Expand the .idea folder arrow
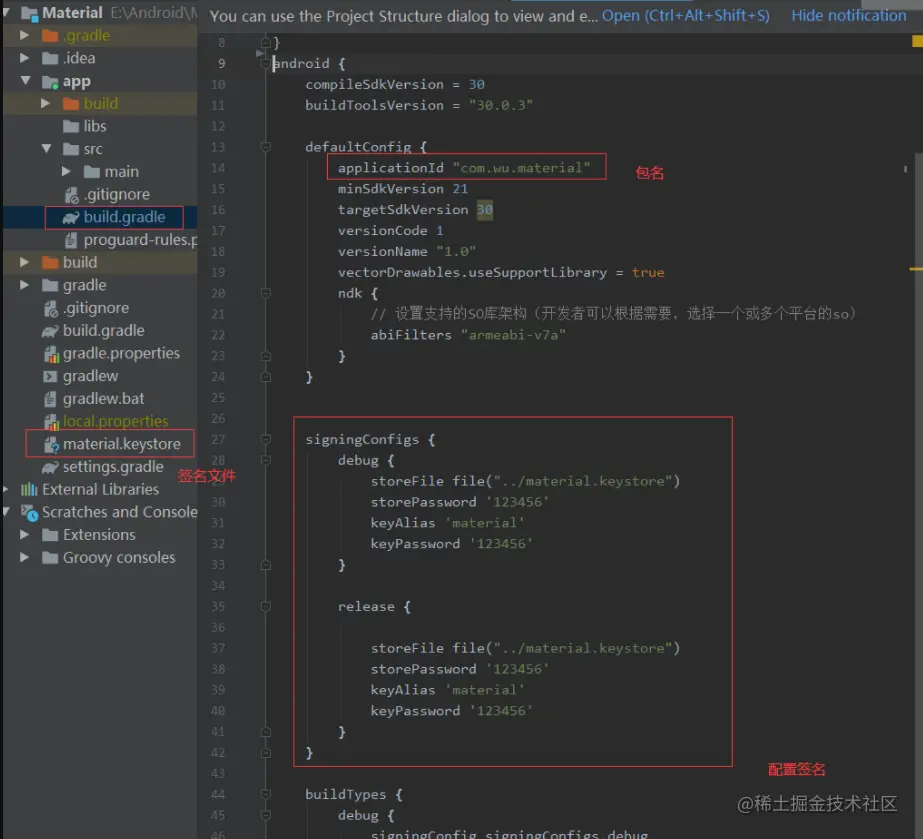The image size is (923, 839). coord(24,58)
